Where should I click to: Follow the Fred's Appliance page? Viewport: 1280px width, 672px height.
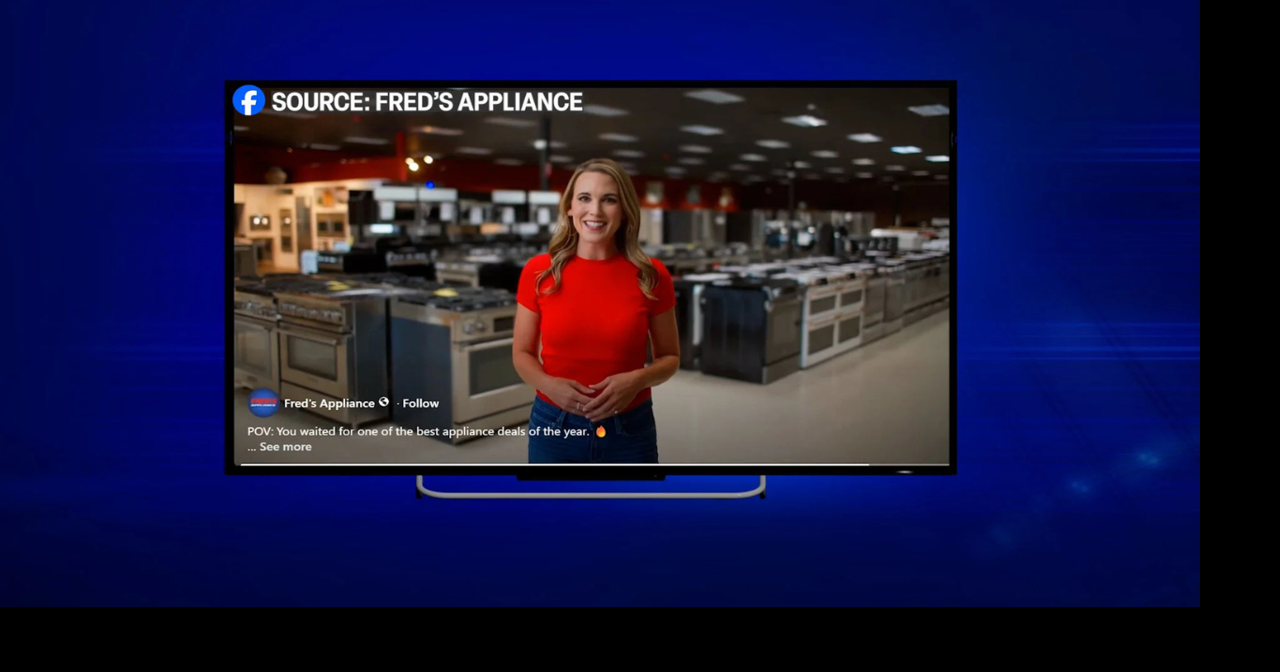(x=421, y=403)
